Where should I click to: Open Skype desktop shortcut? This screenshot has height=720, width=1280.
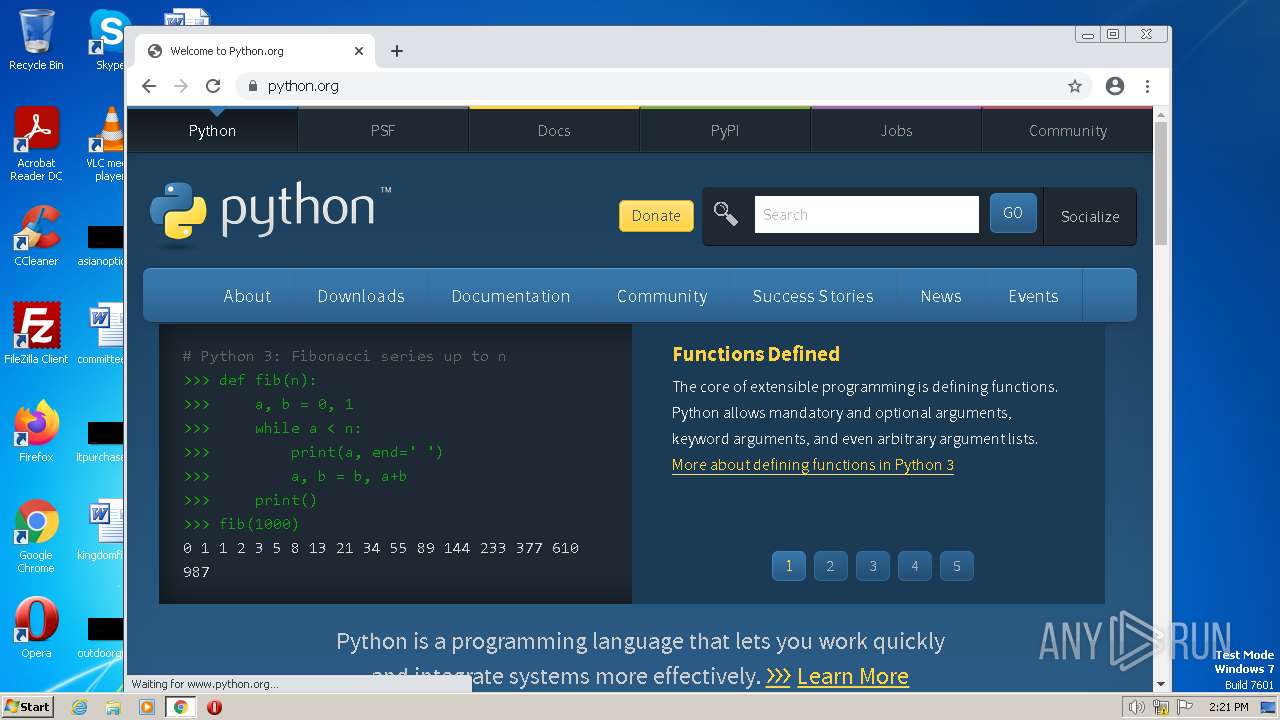click(108, 40)
